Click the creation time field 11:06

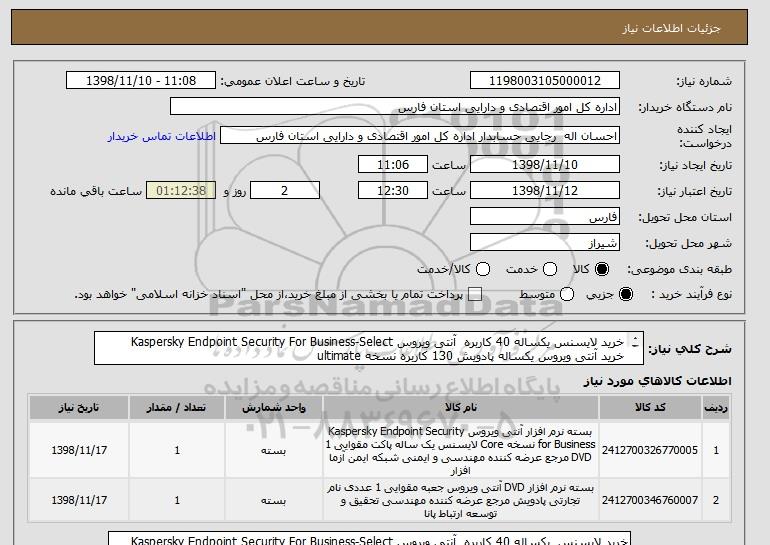tap(393, 164)
